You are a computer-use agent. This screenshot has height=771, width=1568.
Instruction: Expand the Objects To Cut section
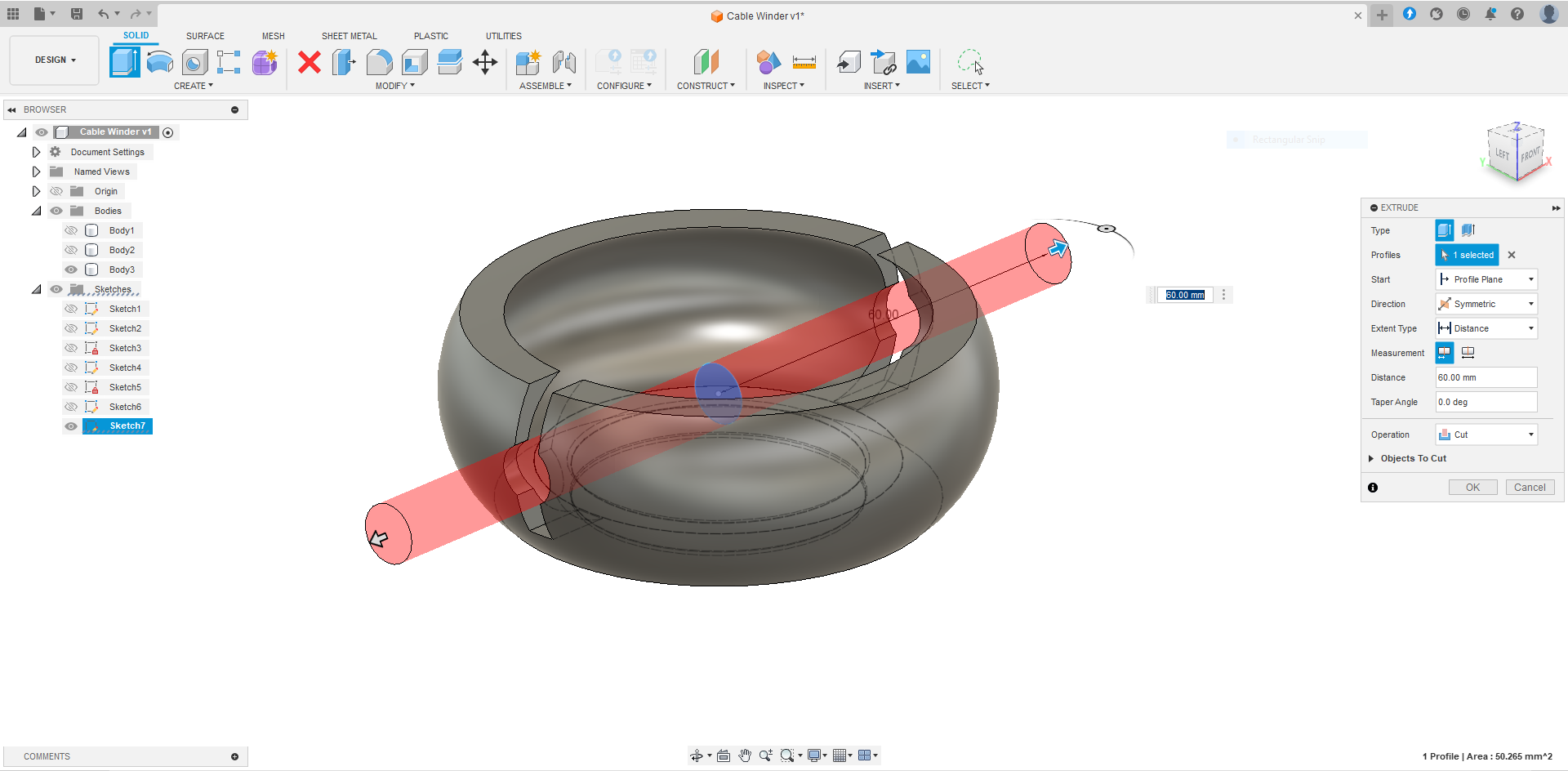[1371, 459]
